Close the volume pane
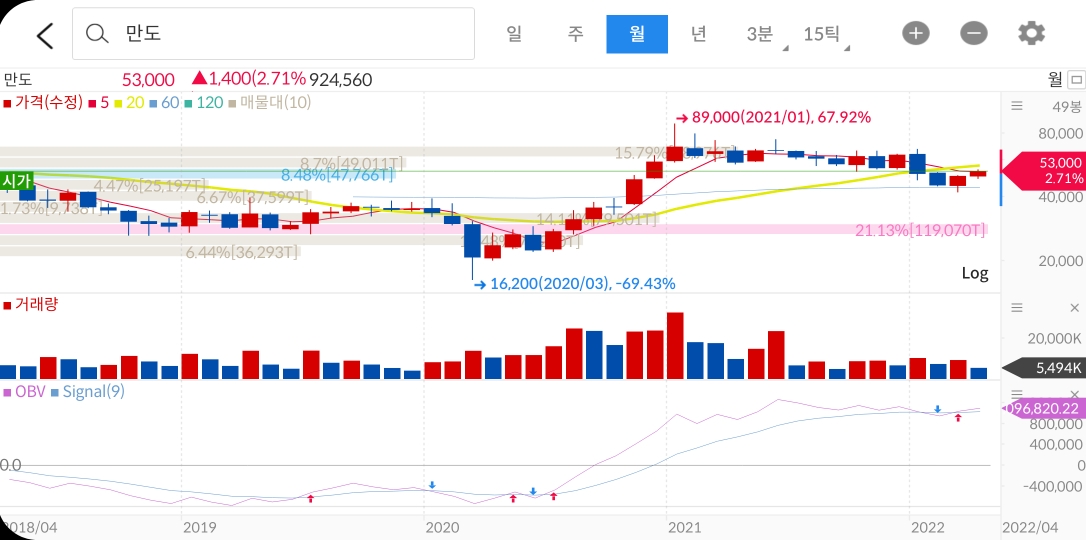 point(1074,307)
